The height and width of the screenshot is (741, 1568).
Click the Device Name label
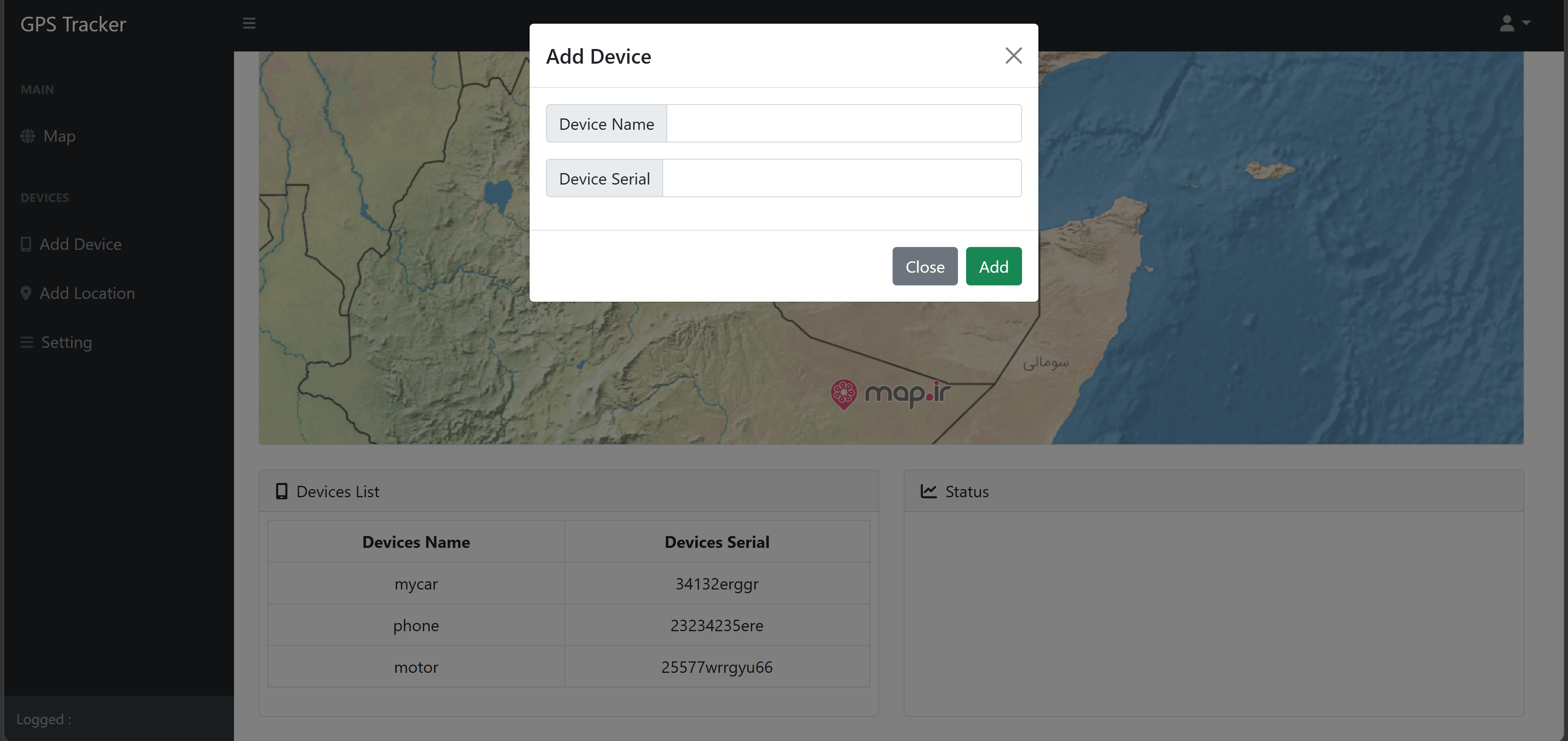tap(606, 123)
